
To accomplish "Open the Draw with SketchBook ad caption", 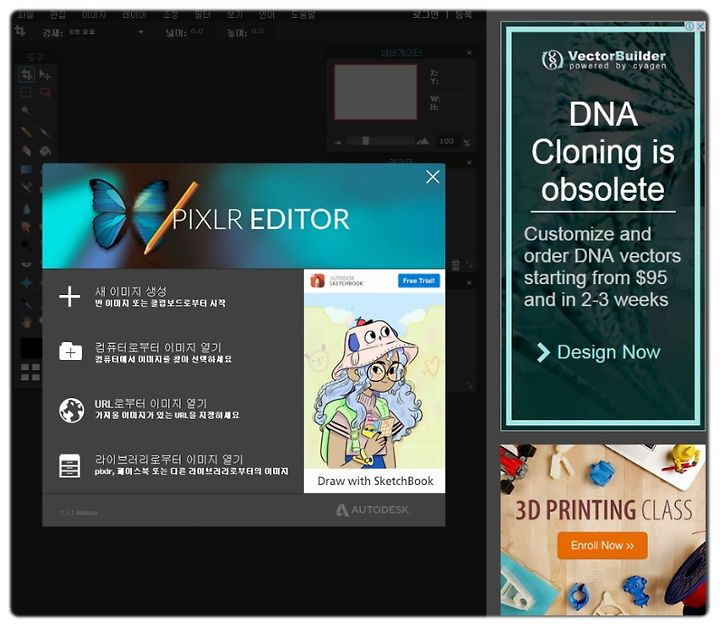I will click(375, 481).
